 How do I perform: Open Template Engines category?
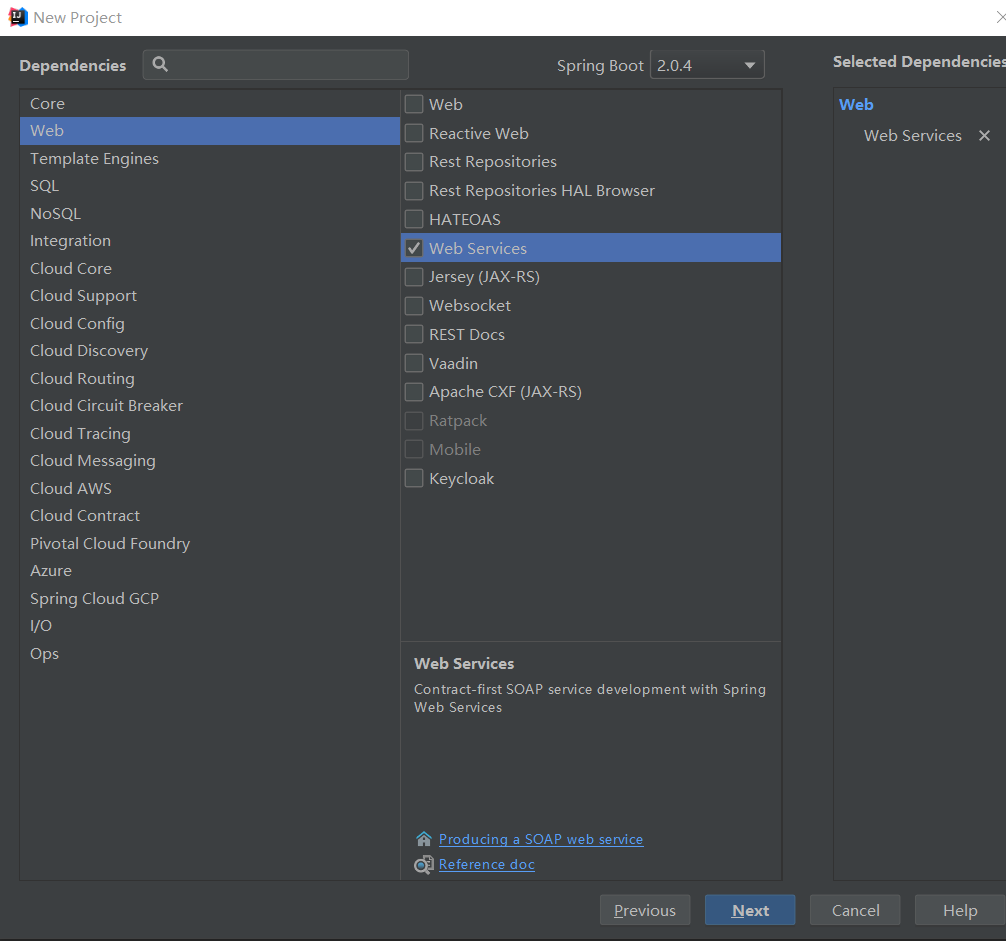coord(210,158)
